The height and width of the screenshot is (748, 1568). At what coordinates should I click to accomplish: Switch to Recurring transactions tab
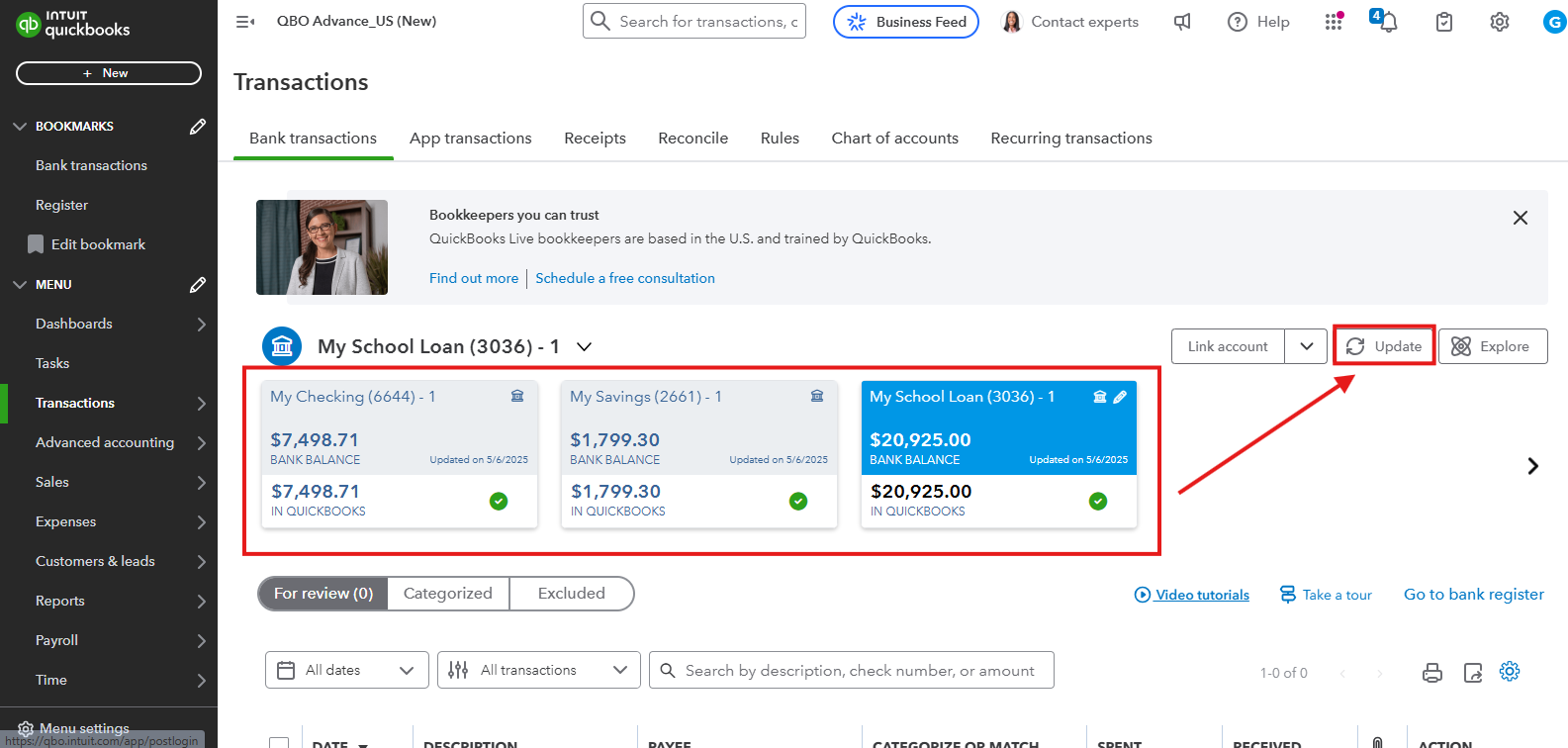(1071, 139)
